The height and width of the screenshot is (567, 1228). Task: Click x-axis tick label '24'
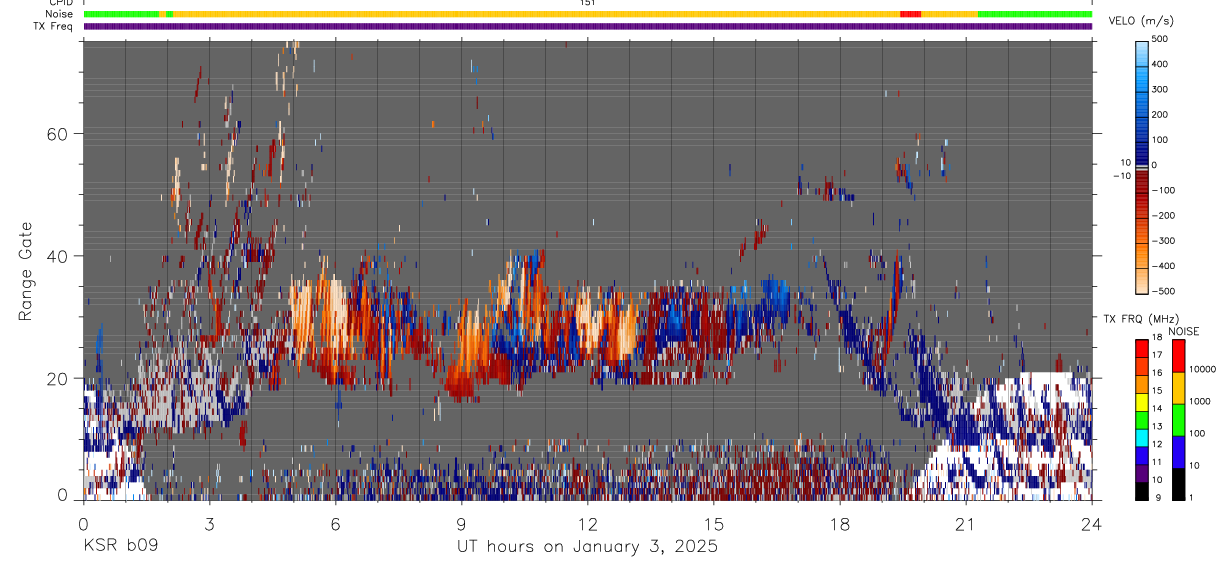click(x=1091, y=524)
